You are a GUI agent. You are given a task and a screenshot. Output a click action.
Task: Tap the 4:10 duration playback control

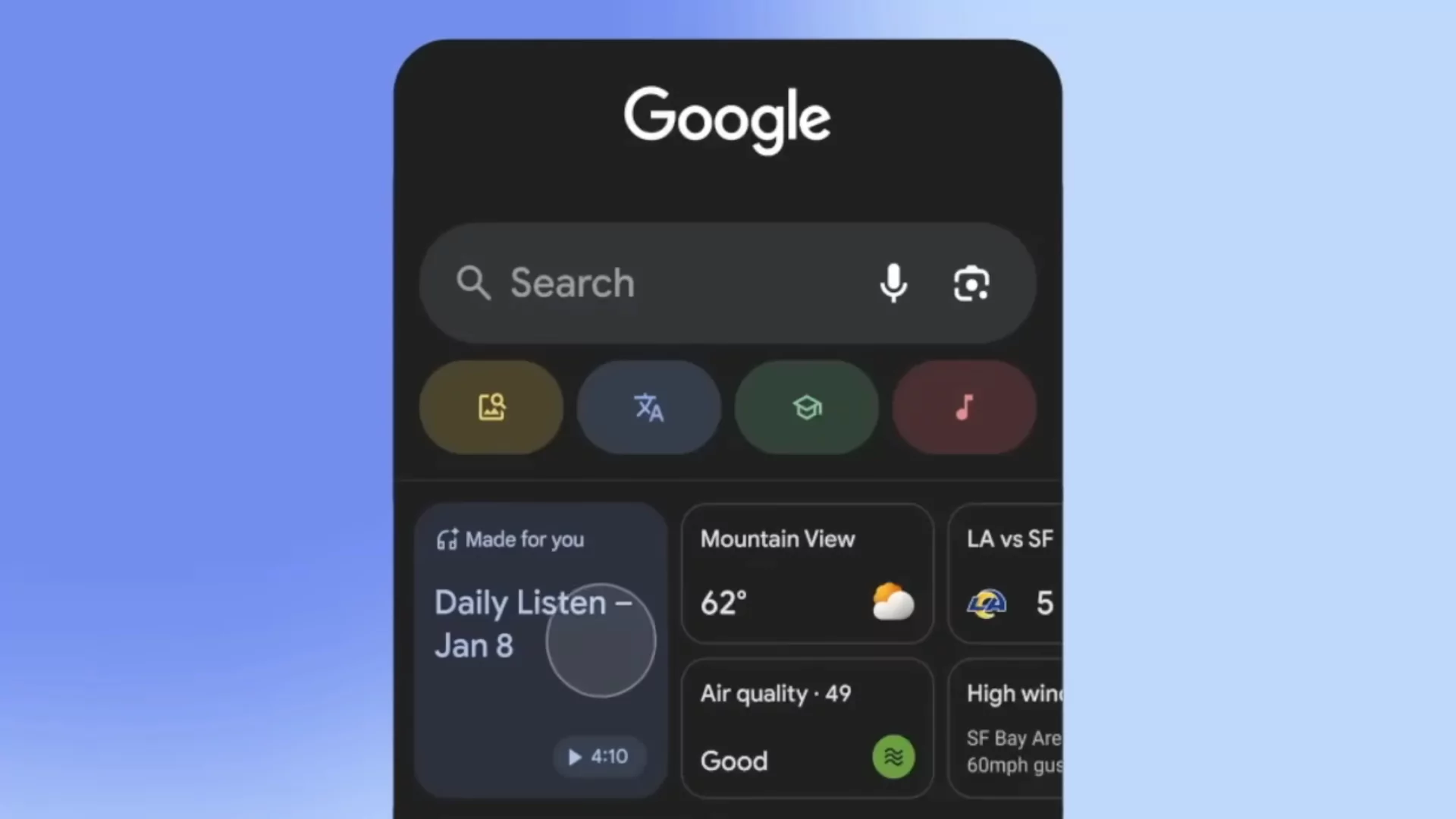click(597, 756)
